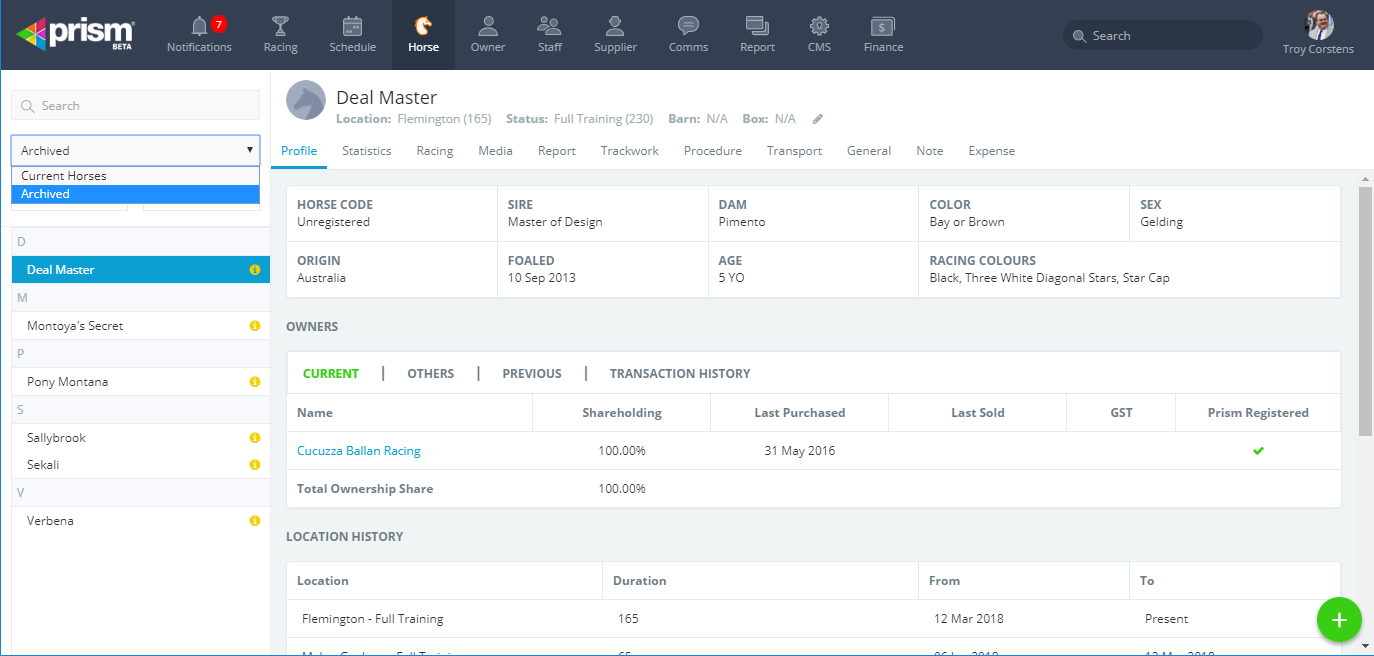Switch to the Statistics tab
The image size is (1374, 656).
(x=366, y=151)
